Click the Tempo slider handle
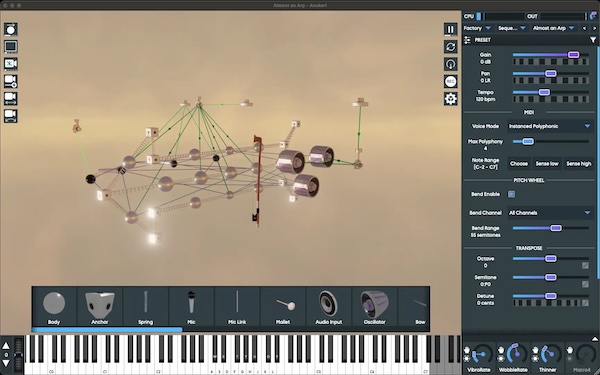Image resolution: width=600 pixels, height=375 pixels. (544, 92)
